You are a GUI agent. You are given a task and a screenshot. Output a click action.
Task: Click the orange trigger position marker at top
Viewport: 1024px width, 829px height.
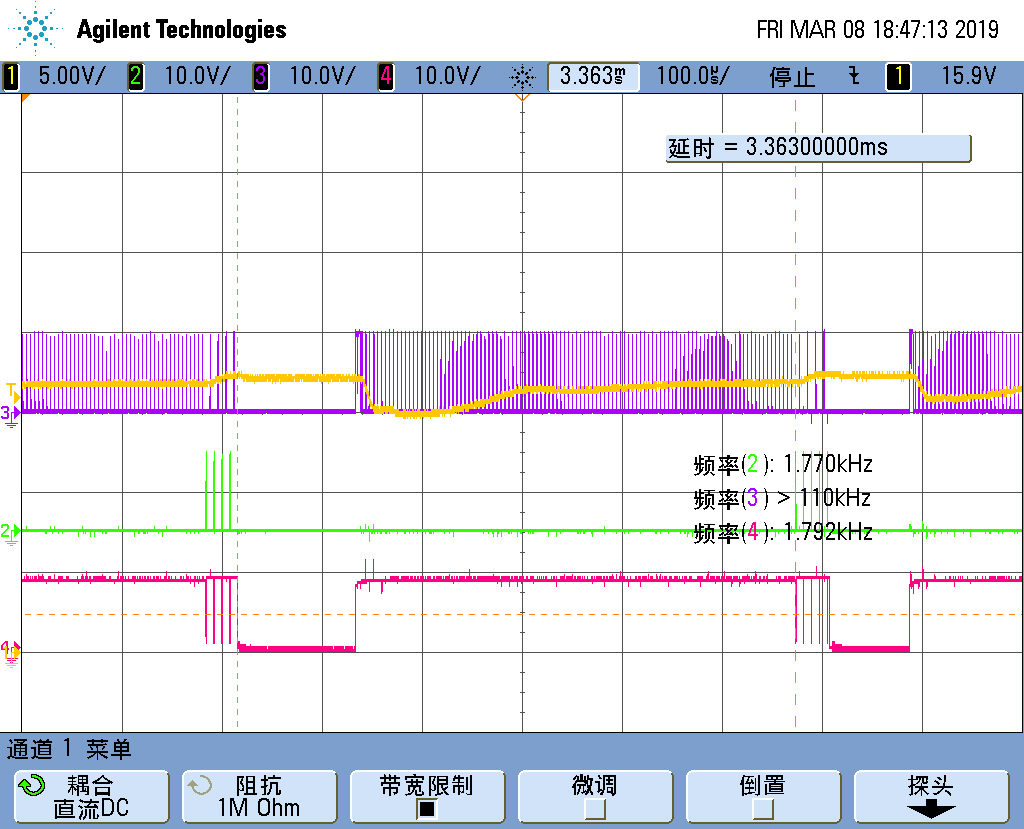pyautogui.click(x=522, y=97)
